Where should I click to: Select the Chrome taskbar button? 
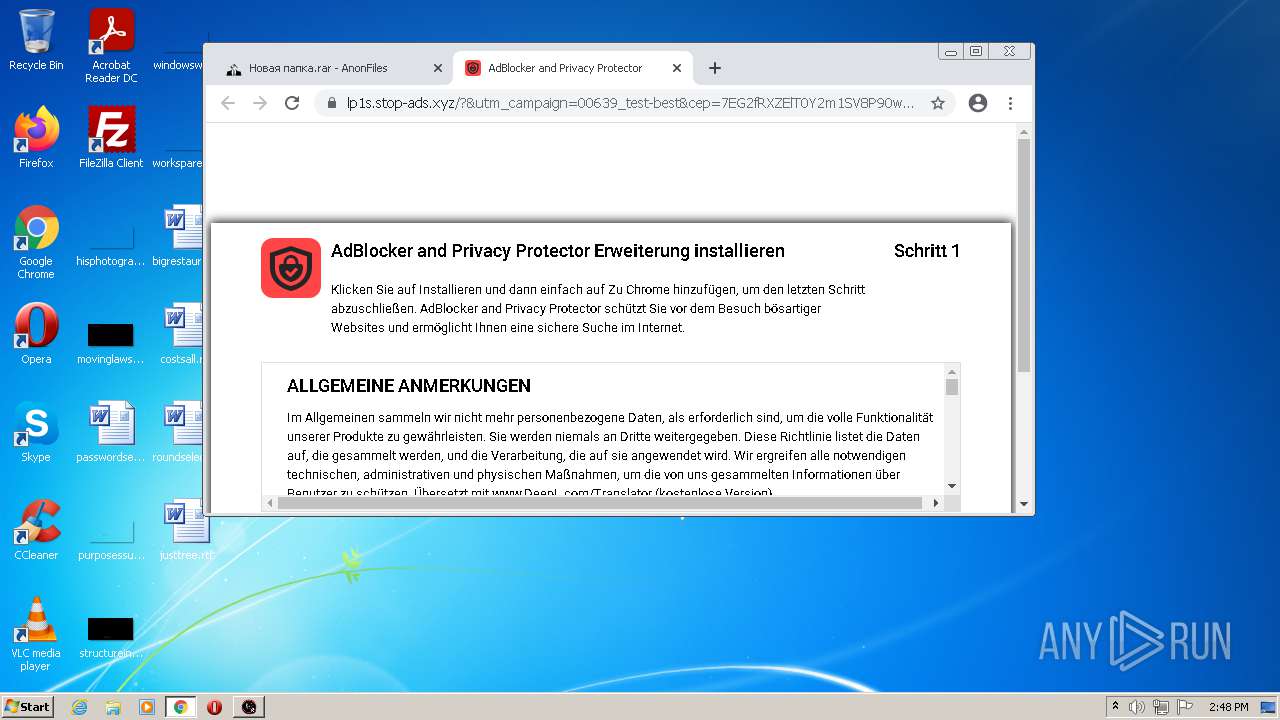[x=180, y=707]
